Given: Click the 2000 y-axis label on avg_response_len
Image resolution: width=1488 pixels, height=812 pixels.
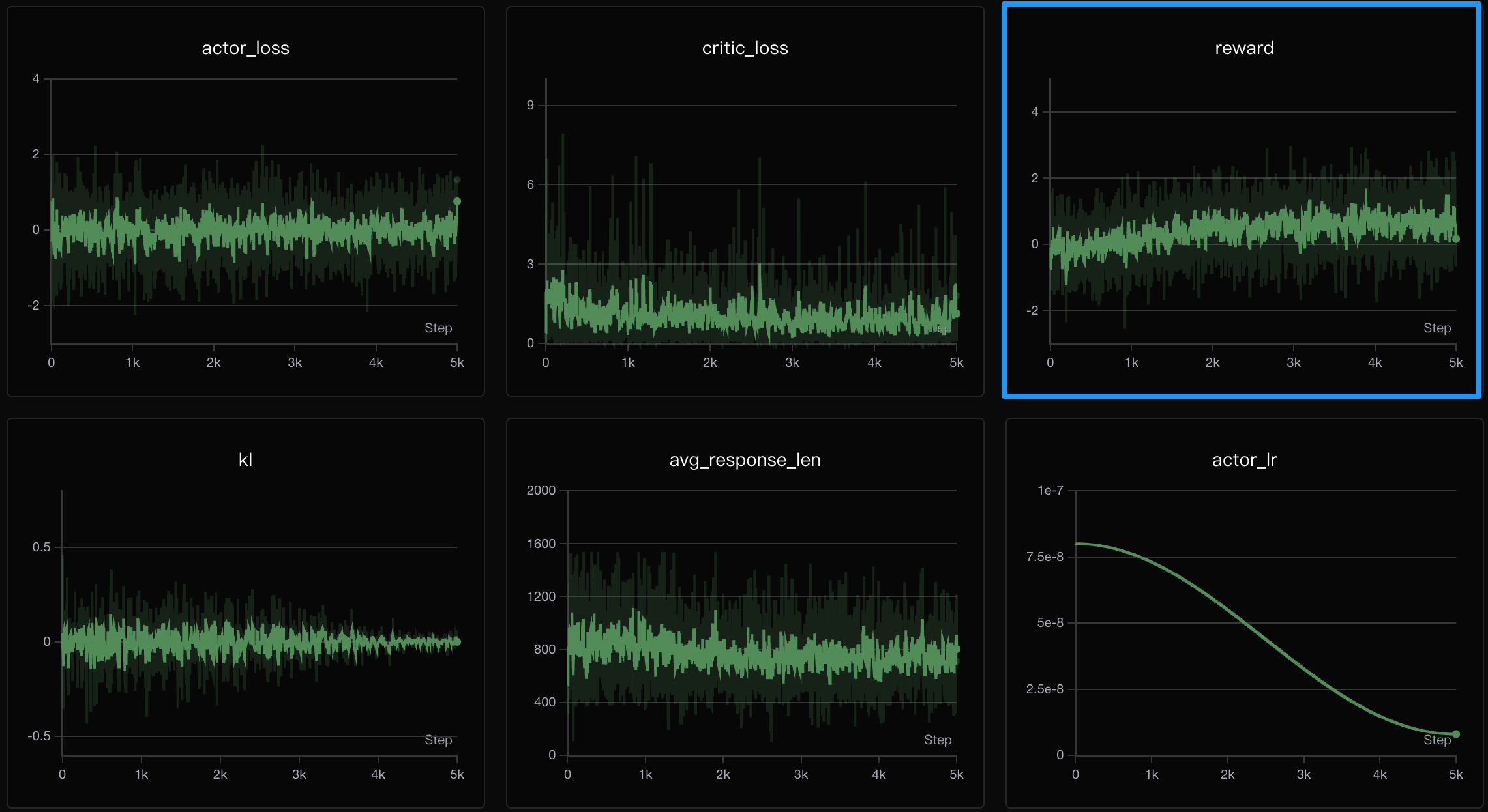Looking at the screenshot, I should (x=541, y=491).
